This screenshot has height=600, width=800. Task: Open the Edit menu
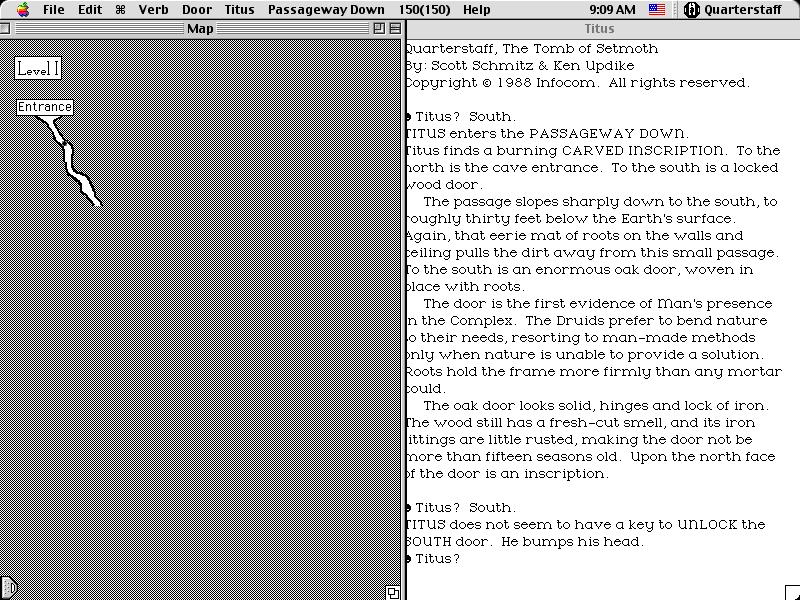tap(90, 9)
